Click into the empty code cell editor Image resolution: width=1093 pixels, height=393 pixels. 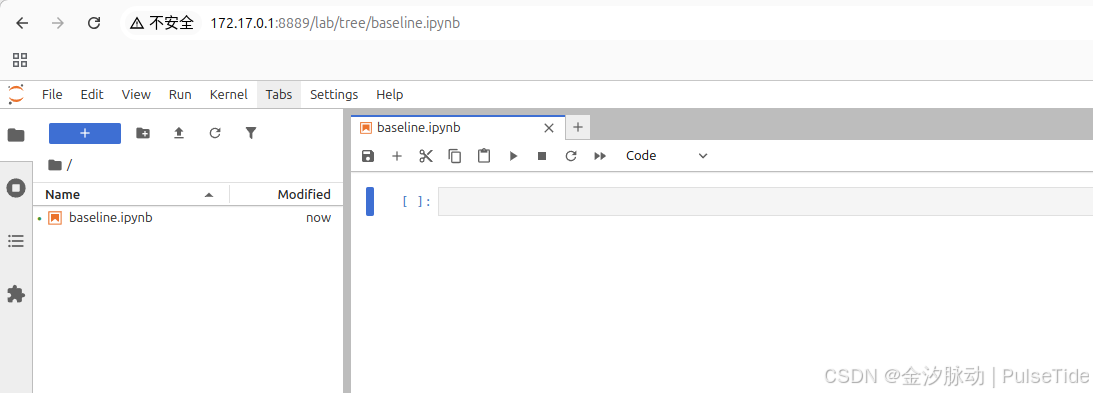pyautogui.click(x=765, y=201)
